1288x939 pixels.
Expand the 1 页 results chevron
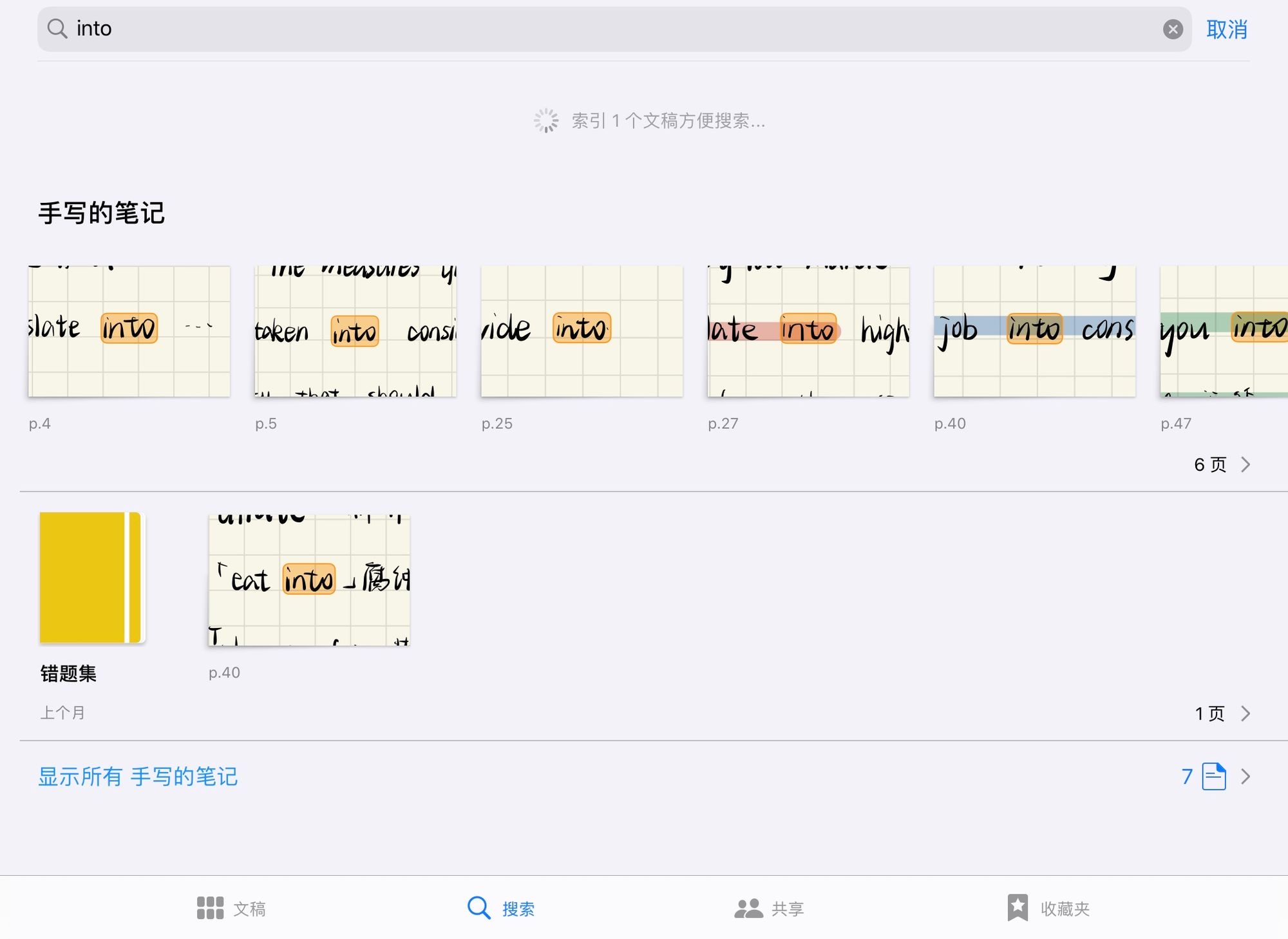click(1245, 714)
